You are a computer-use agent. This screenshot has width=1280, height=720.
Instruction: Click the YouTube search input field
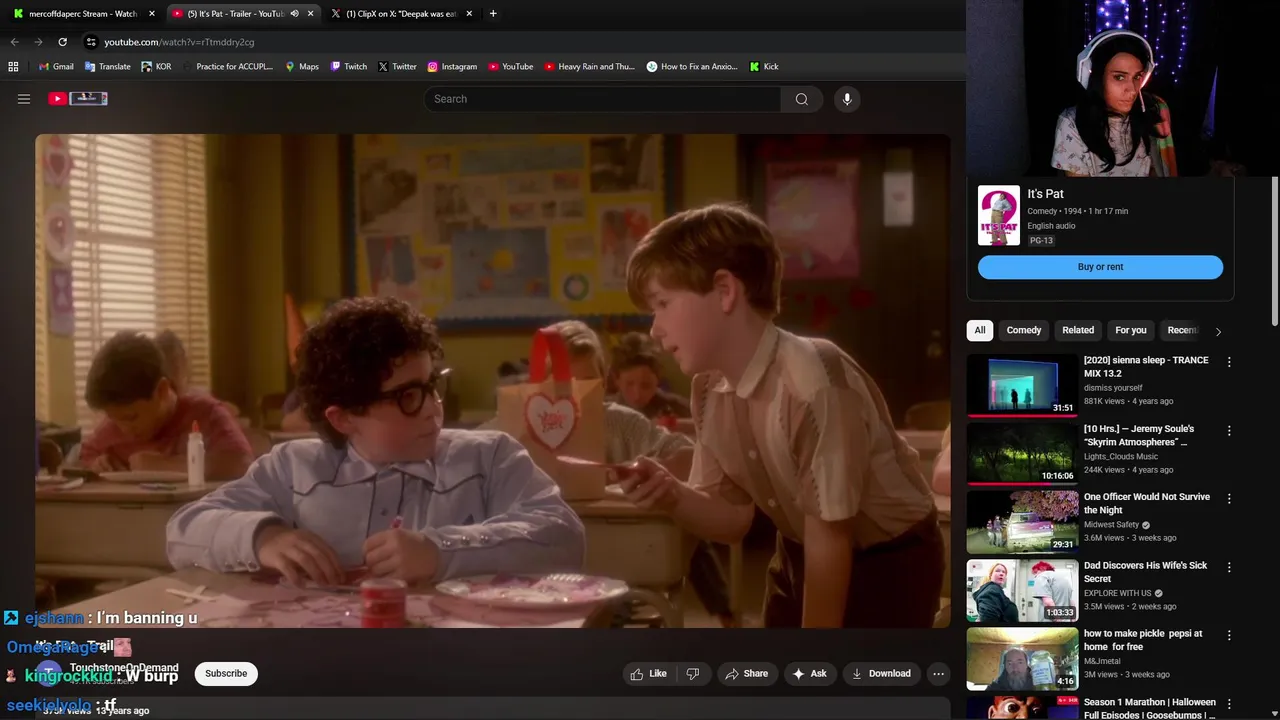click(x=603, y=99)
